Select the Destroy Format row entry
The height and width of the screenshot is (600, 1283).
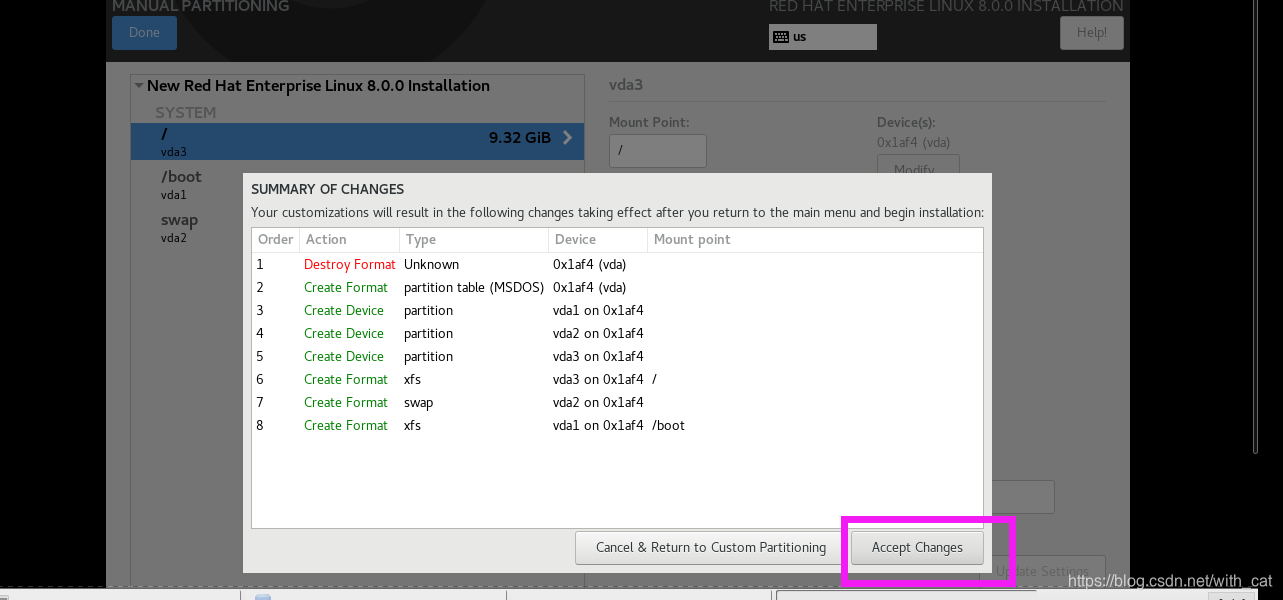(350, 265)
